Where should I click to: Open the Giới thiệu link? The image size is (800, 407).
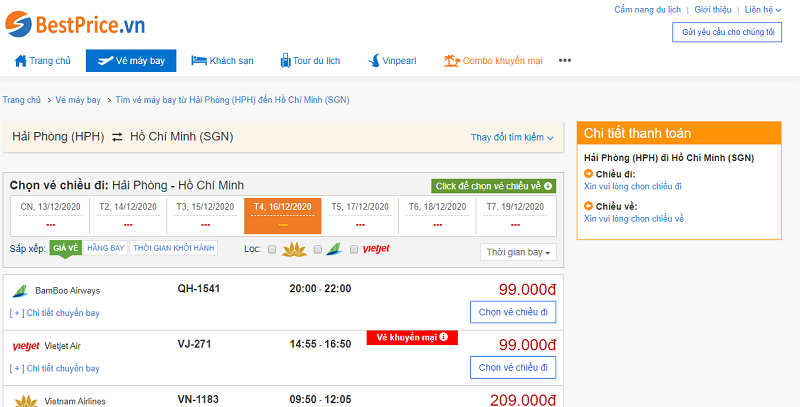click(x=713, y=10)
